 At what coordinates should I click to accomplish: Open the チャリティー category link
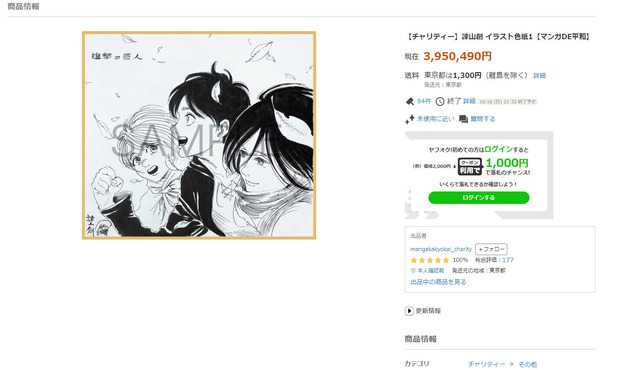(486, 364)
